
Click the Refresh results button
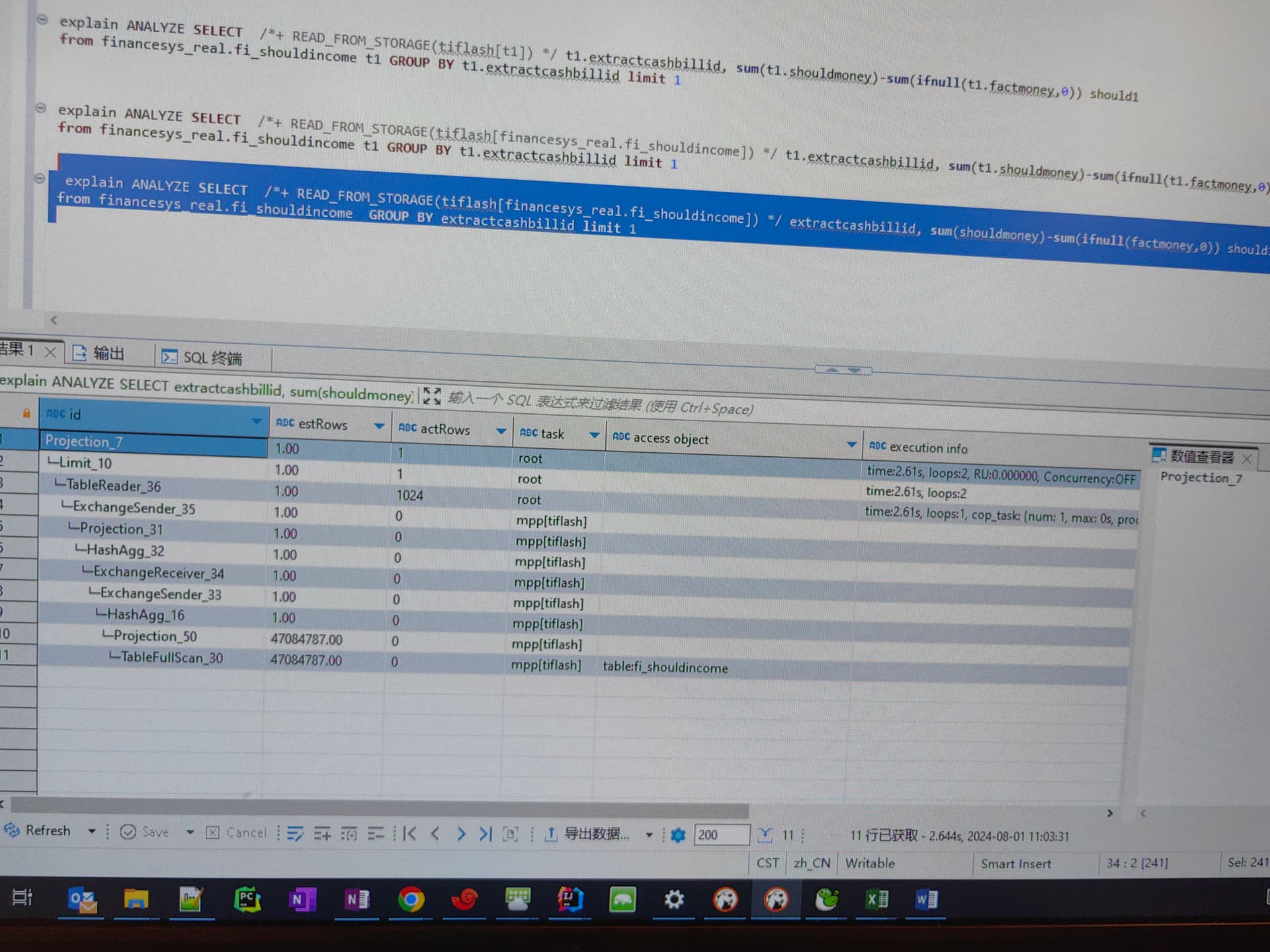point(38,830)
